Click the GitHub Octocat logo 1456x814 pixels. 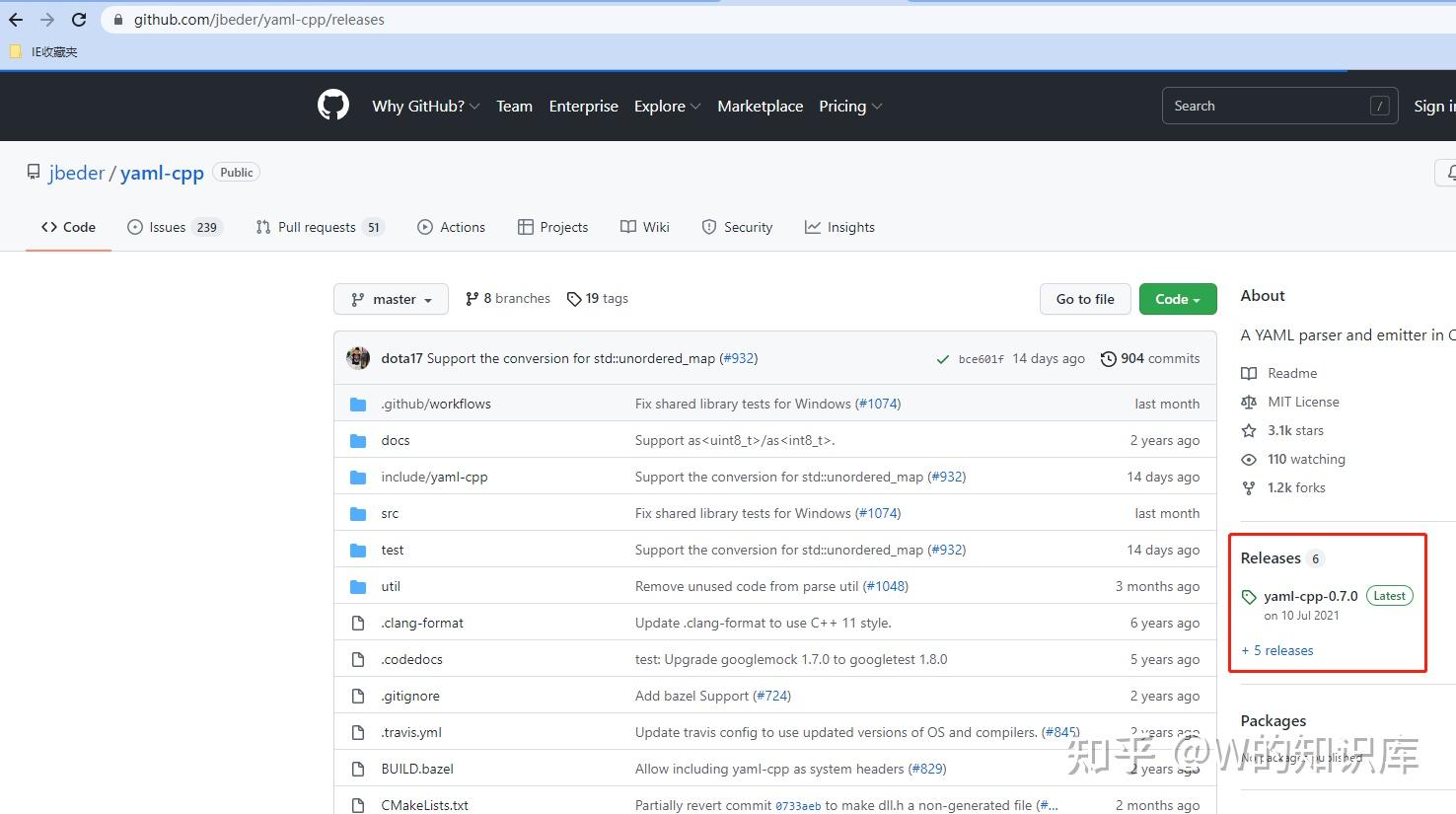tap(333, 106)
